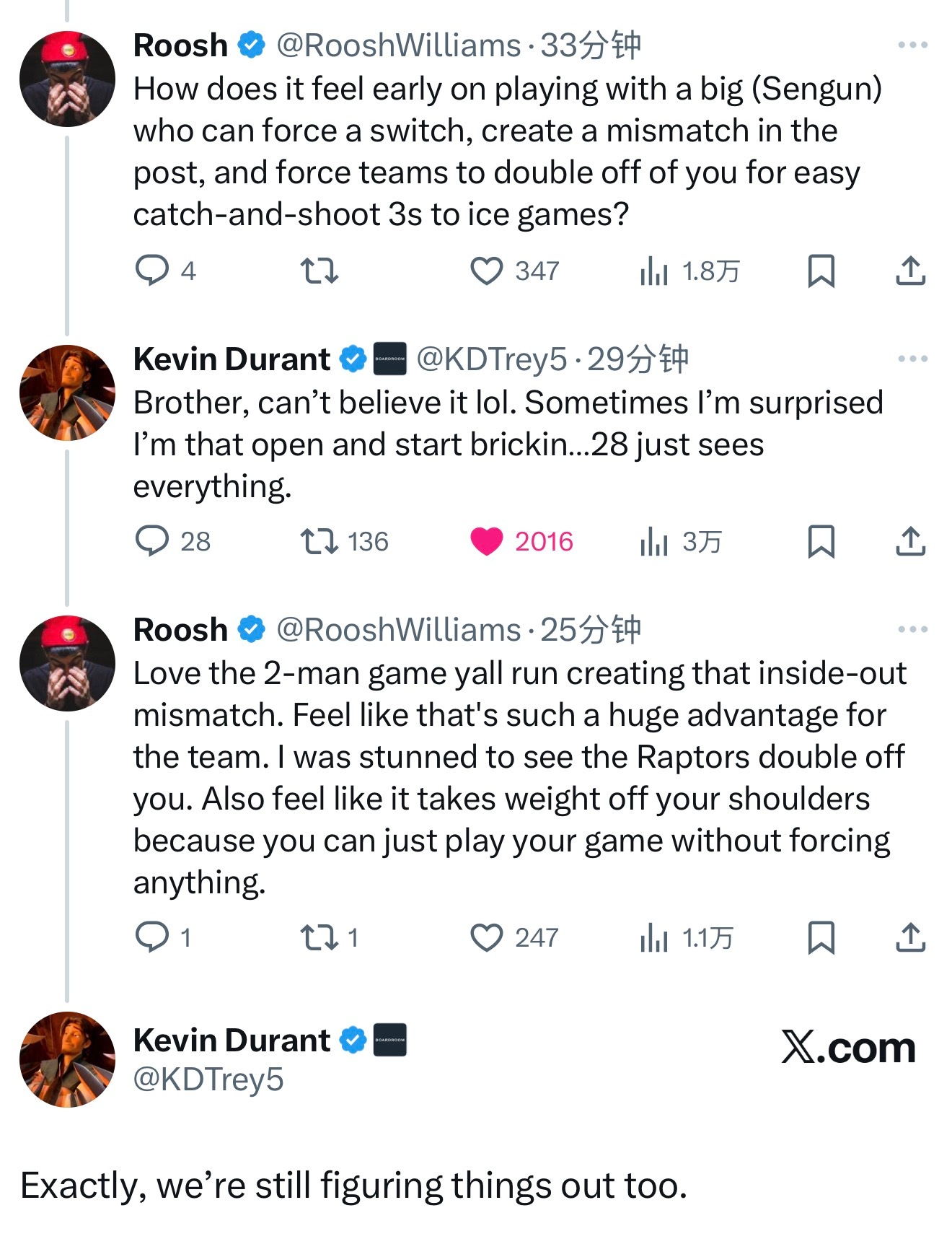The image size is (952, 1244).
Task: Retweet Kevin Durant's reply with 136 retweets
Action: (x=319, y=542)
